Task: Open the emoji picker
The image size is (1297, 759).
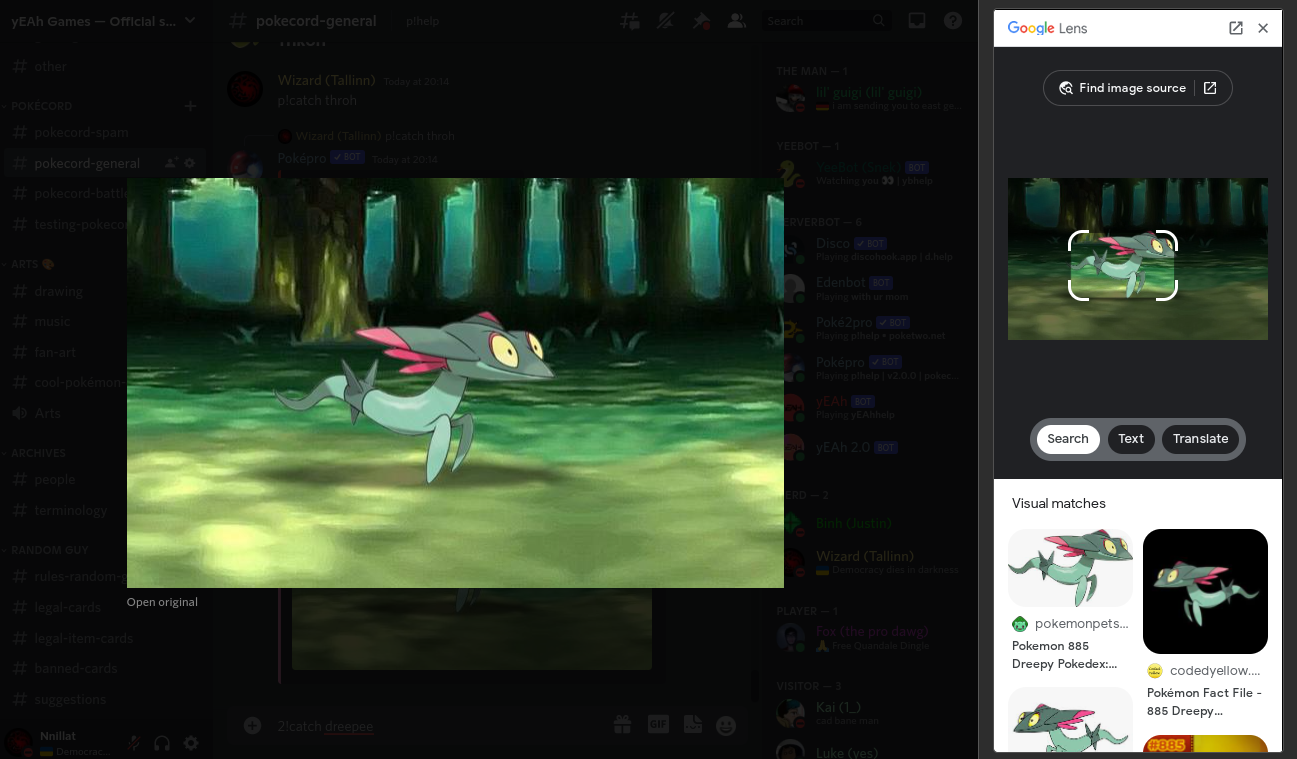Action: pyautogui.click(x=726, y=725)
